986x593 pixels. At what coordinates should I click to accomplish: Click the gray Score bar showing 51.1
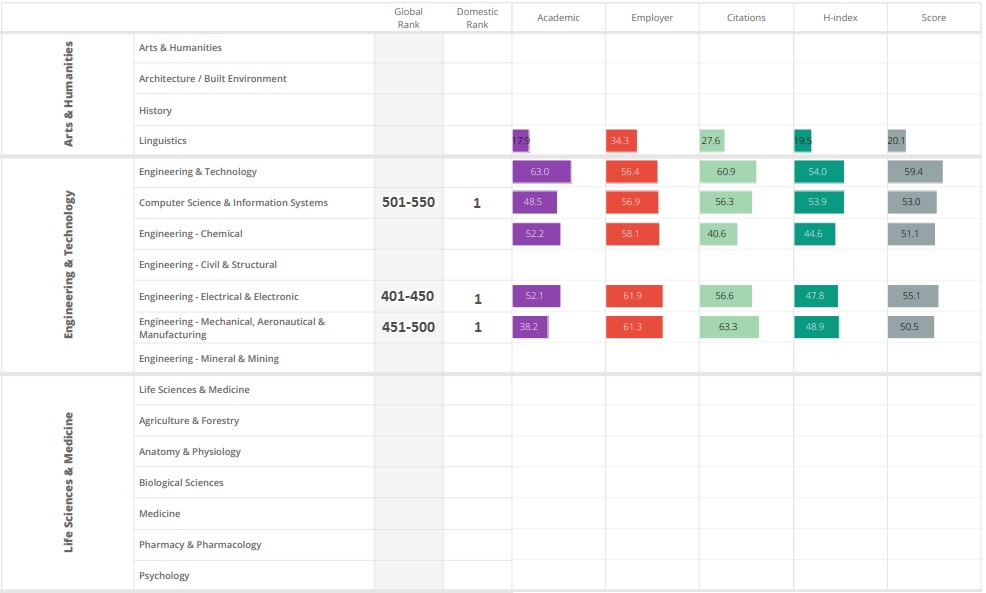pos(911,234)
